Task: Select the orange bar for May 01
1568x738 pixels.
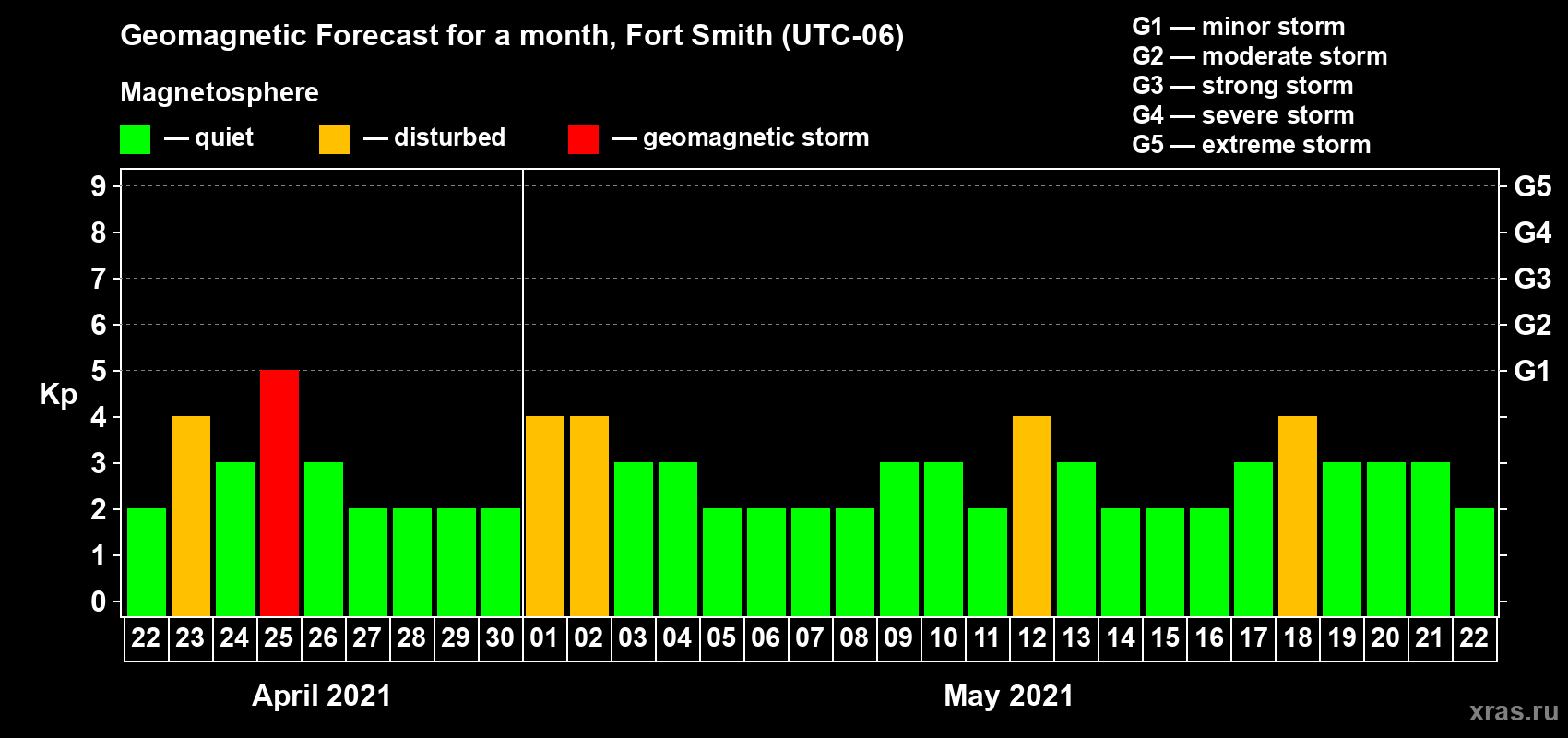Action: 544,516
